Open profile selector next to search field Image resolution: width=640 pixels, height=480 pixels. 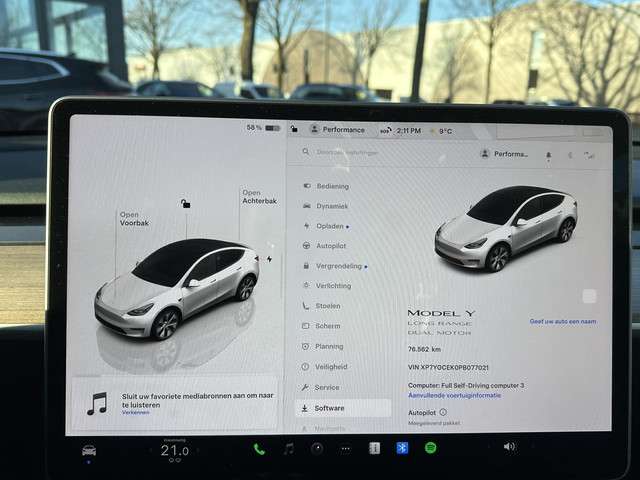pyautogui.click(x=504, y=154)
